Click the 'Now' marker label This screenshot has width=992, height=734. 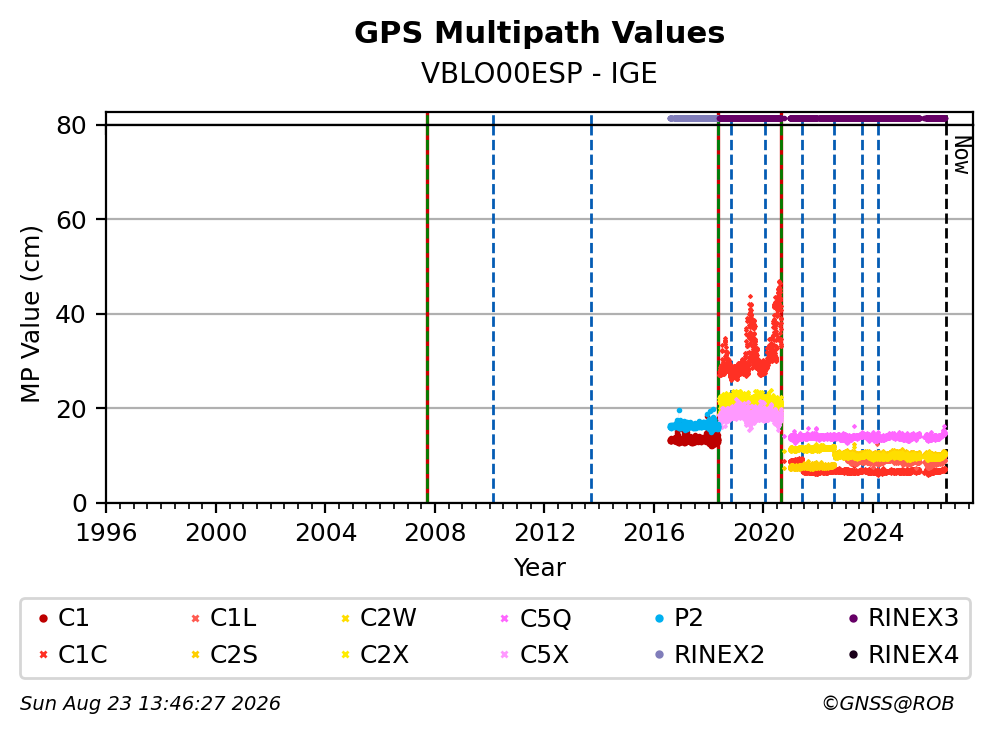962,155
